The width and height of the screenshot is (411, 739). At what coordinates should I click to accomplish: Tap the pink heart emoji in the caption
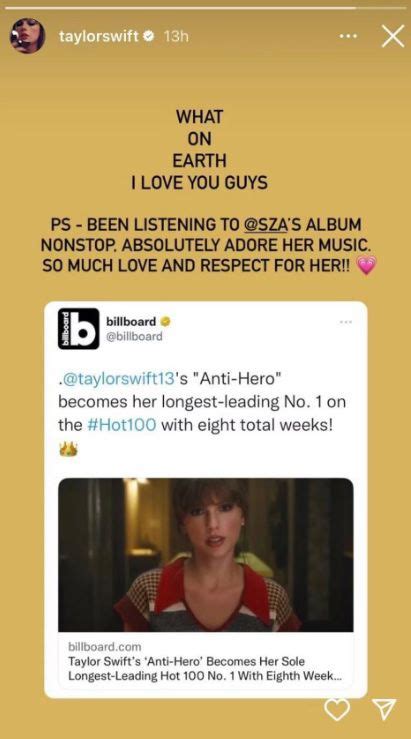coord(367,266)
